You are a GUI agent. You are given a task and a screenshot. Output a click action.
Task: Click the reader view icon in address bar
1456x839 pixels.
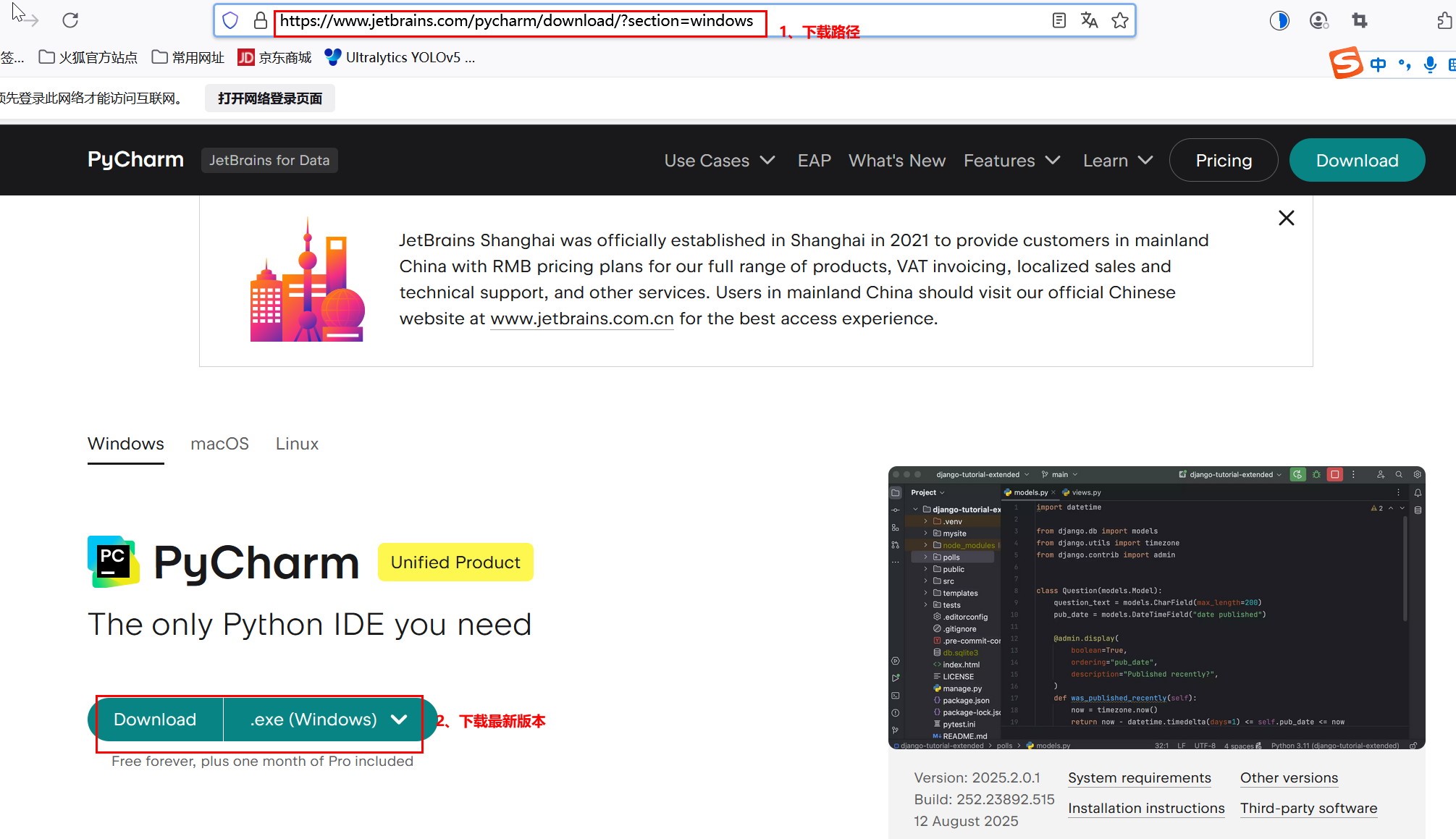tap(1059, 20)
